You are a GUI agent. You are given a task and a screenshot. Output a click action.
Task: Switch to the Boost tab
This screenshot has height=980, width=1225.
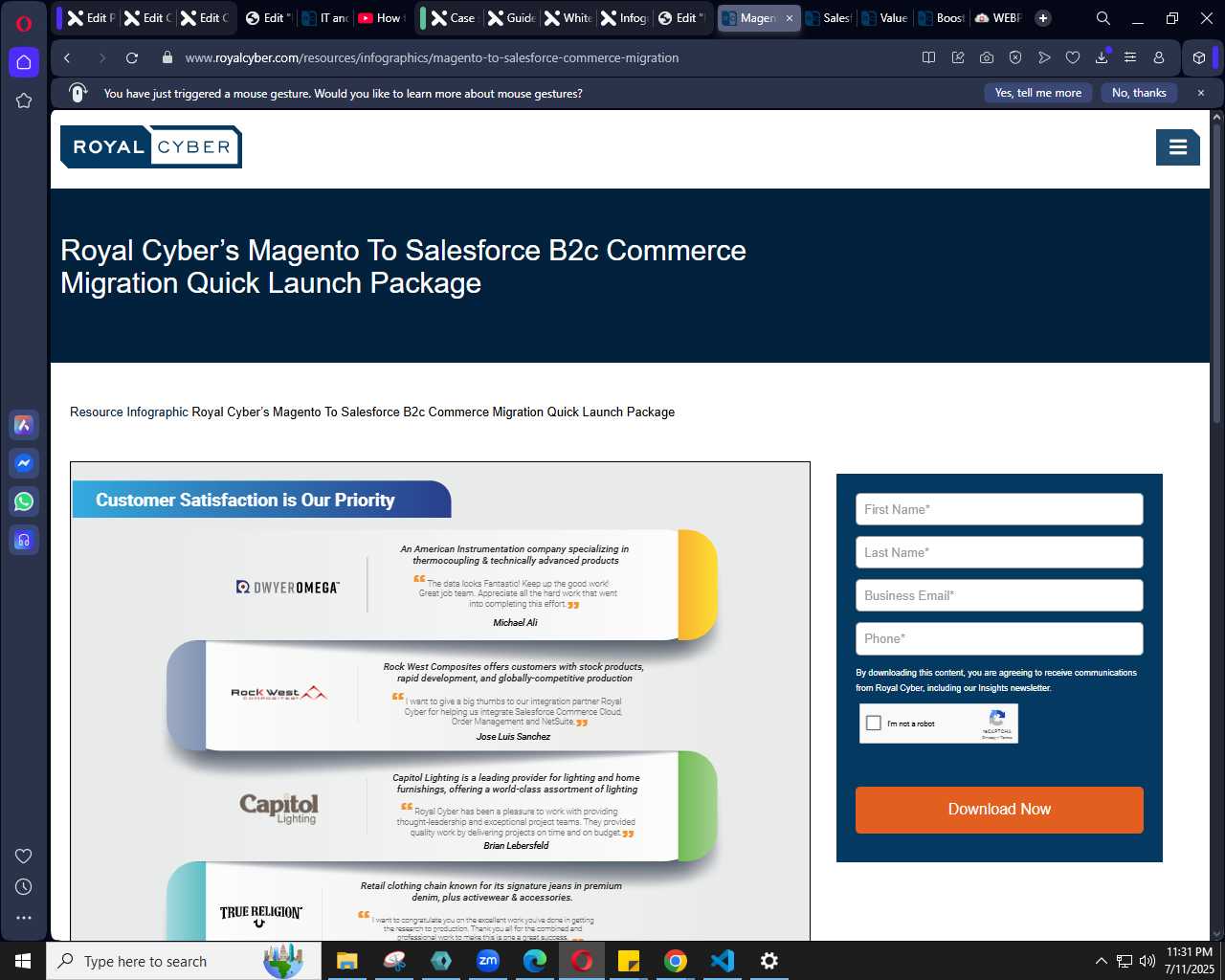[942, 18]
